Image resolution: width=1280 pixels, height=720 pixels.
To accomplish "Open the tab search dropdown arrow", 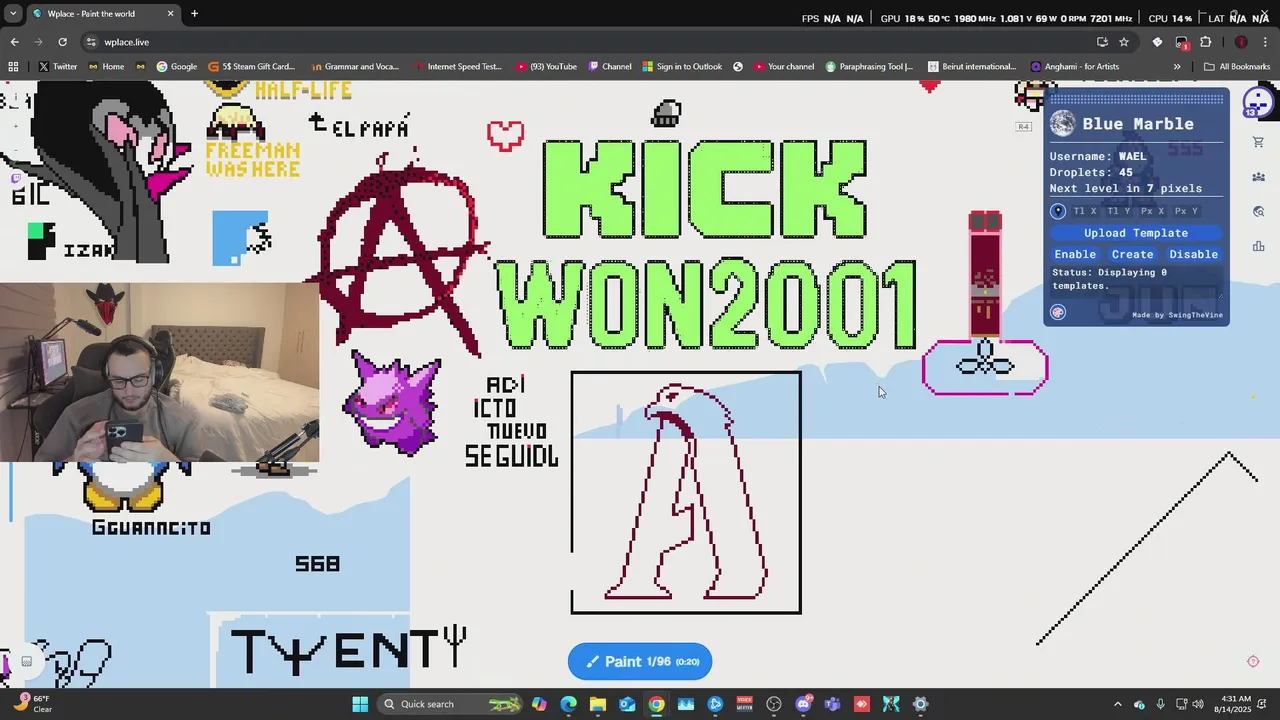I will (x=13, y=14).
